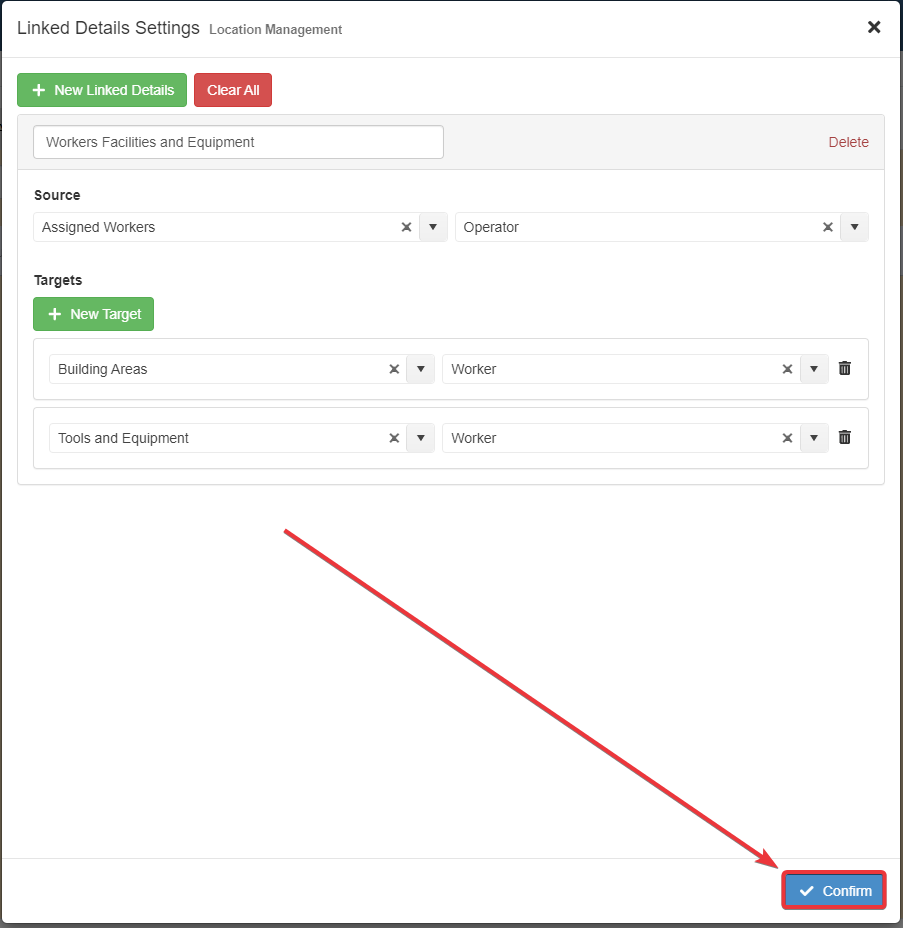903x928 pixels.
Task: Open the Operator dropdown list
Action: (x=854, y=227)
